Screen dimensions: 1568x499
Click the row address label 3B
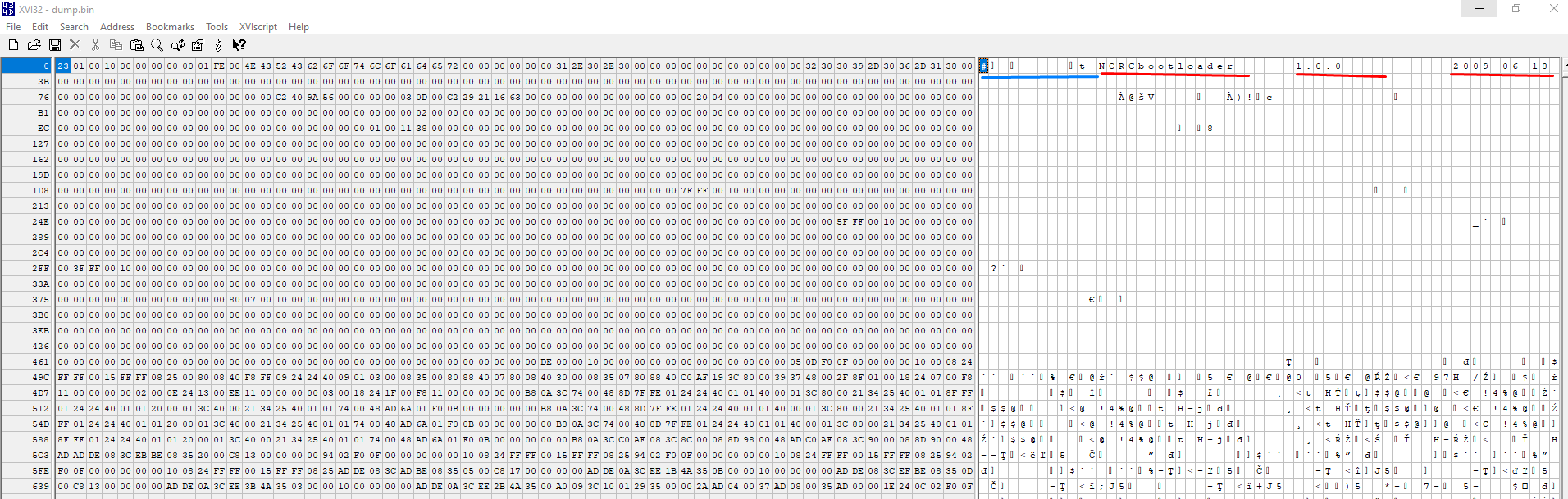28,81
